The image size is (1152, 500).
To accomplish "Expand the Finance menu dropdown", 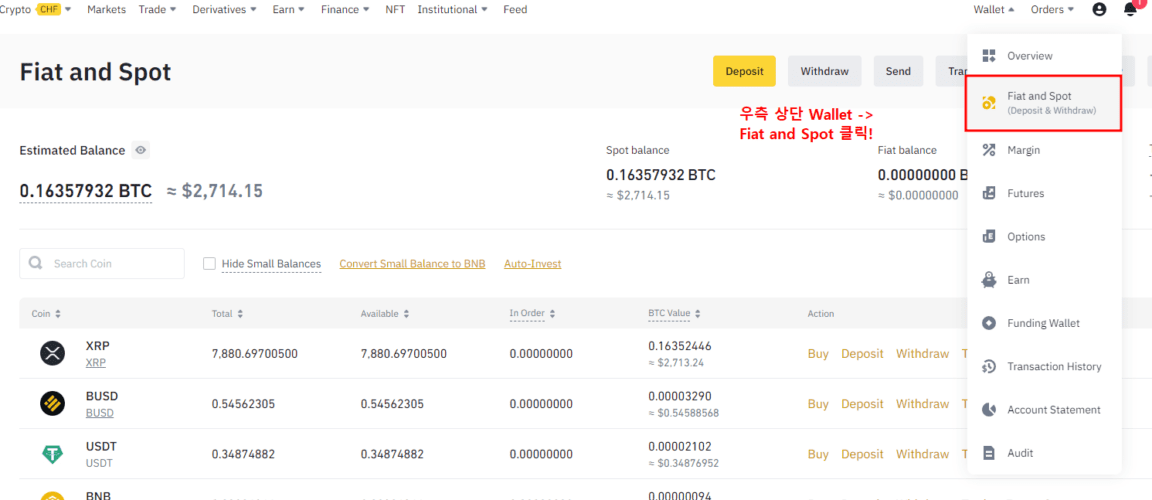I will (345, 10).
